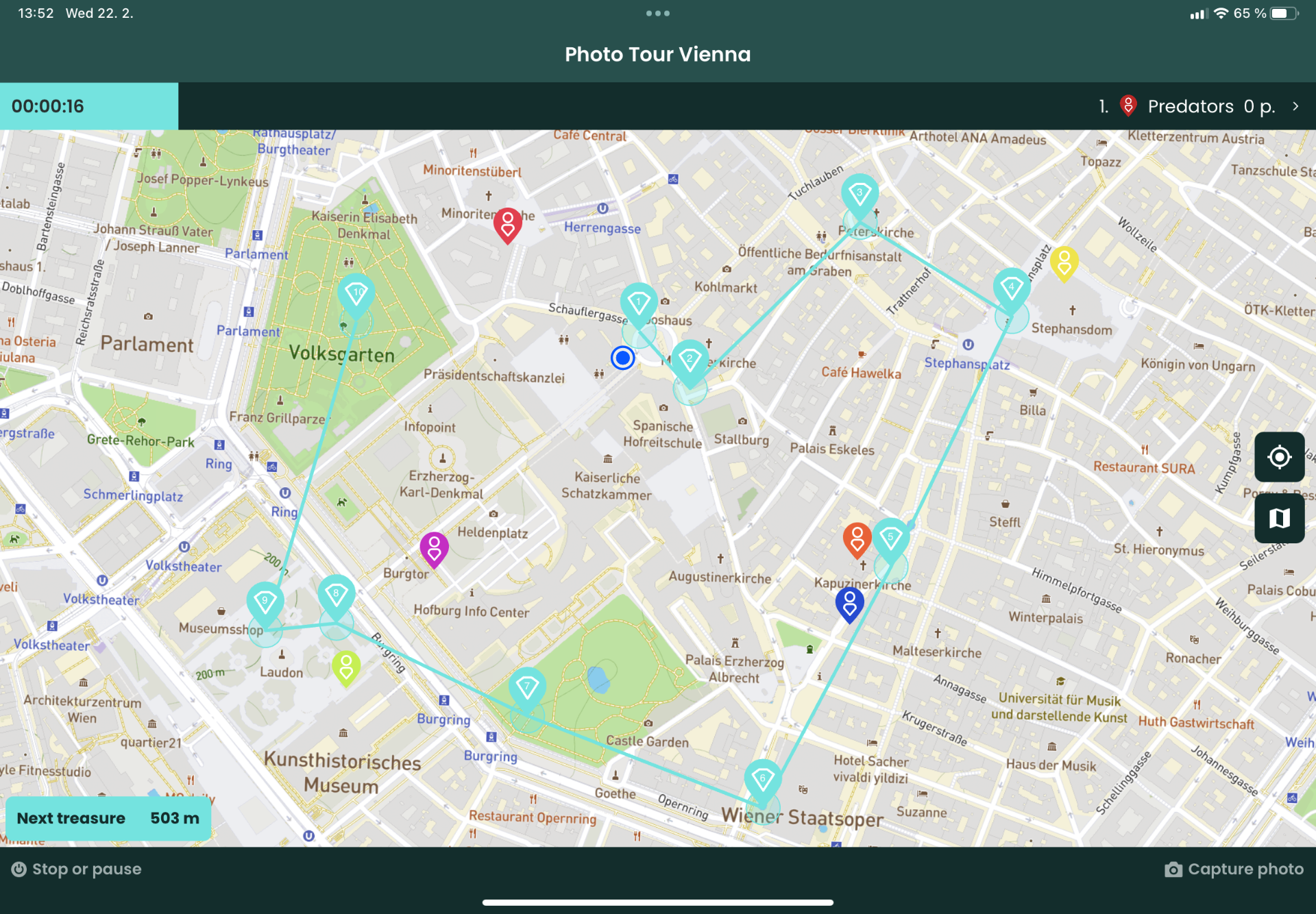This screenshot has height=914, width=1316.
Task: Tap the orange team pin beside marker 5
Action: tap(857, 539)
